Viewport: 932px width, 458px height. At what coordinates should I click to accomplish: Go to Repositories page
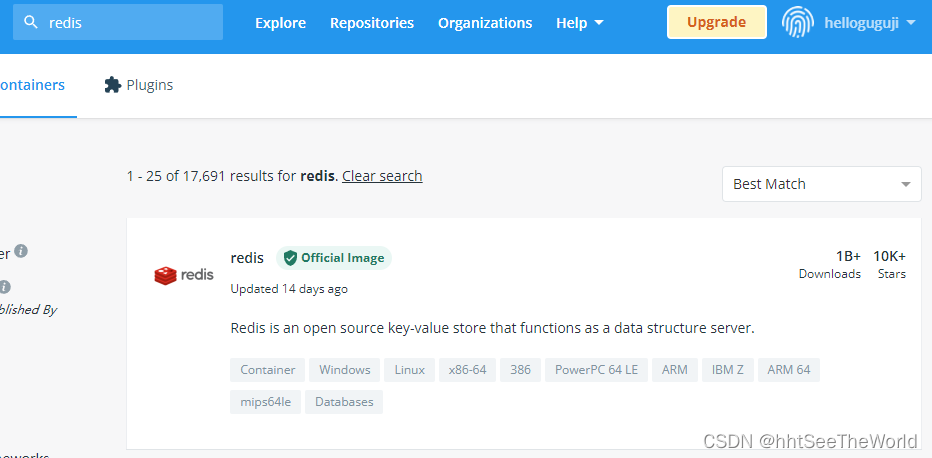click(x=372, y=23)
